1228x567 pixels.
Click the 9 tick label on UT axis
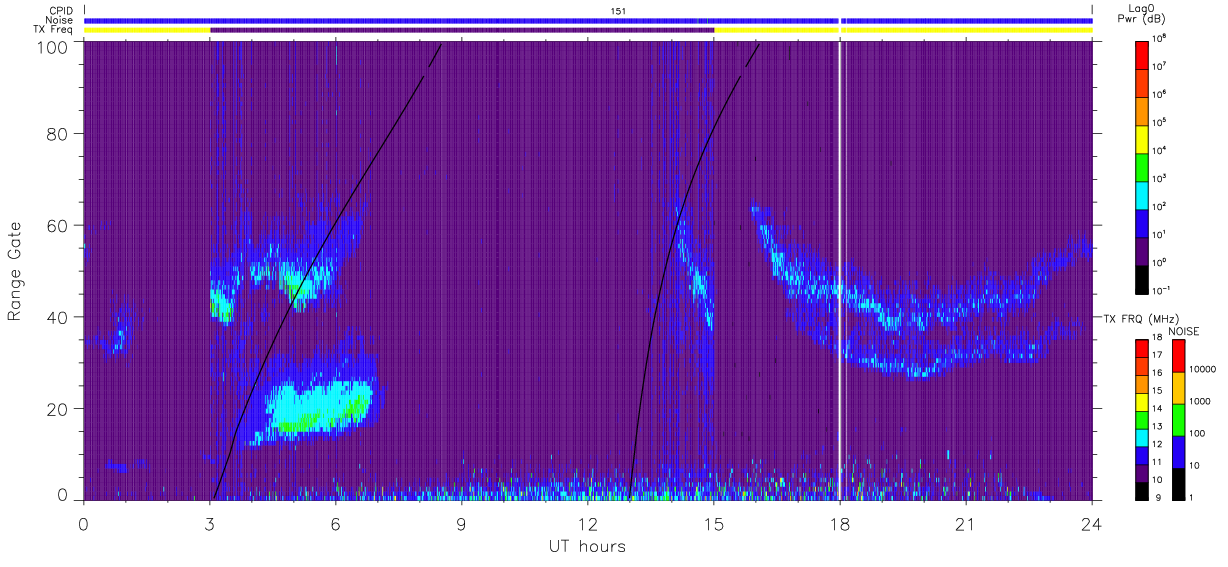[462, 524]
